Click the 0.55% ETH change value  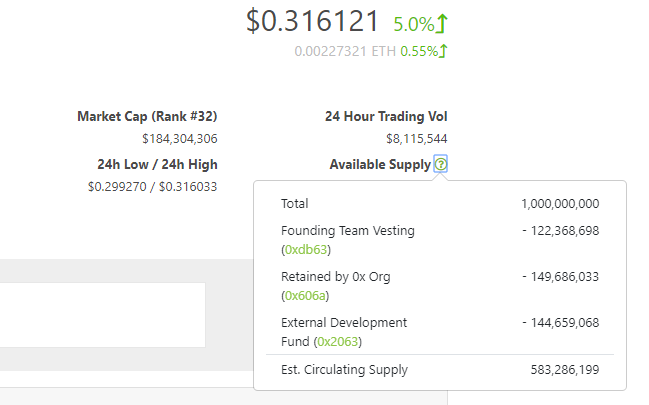pos(418,51)
